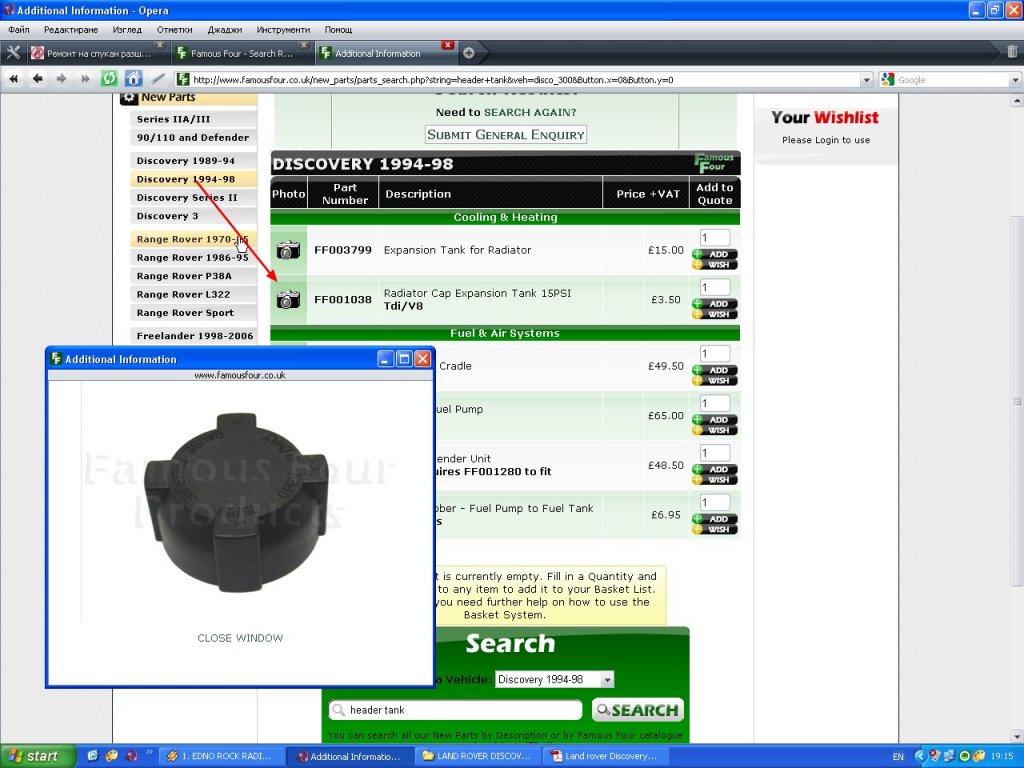Open the Отметки menu
This screenshot has height=768, width=1024.
pos(174,29)
